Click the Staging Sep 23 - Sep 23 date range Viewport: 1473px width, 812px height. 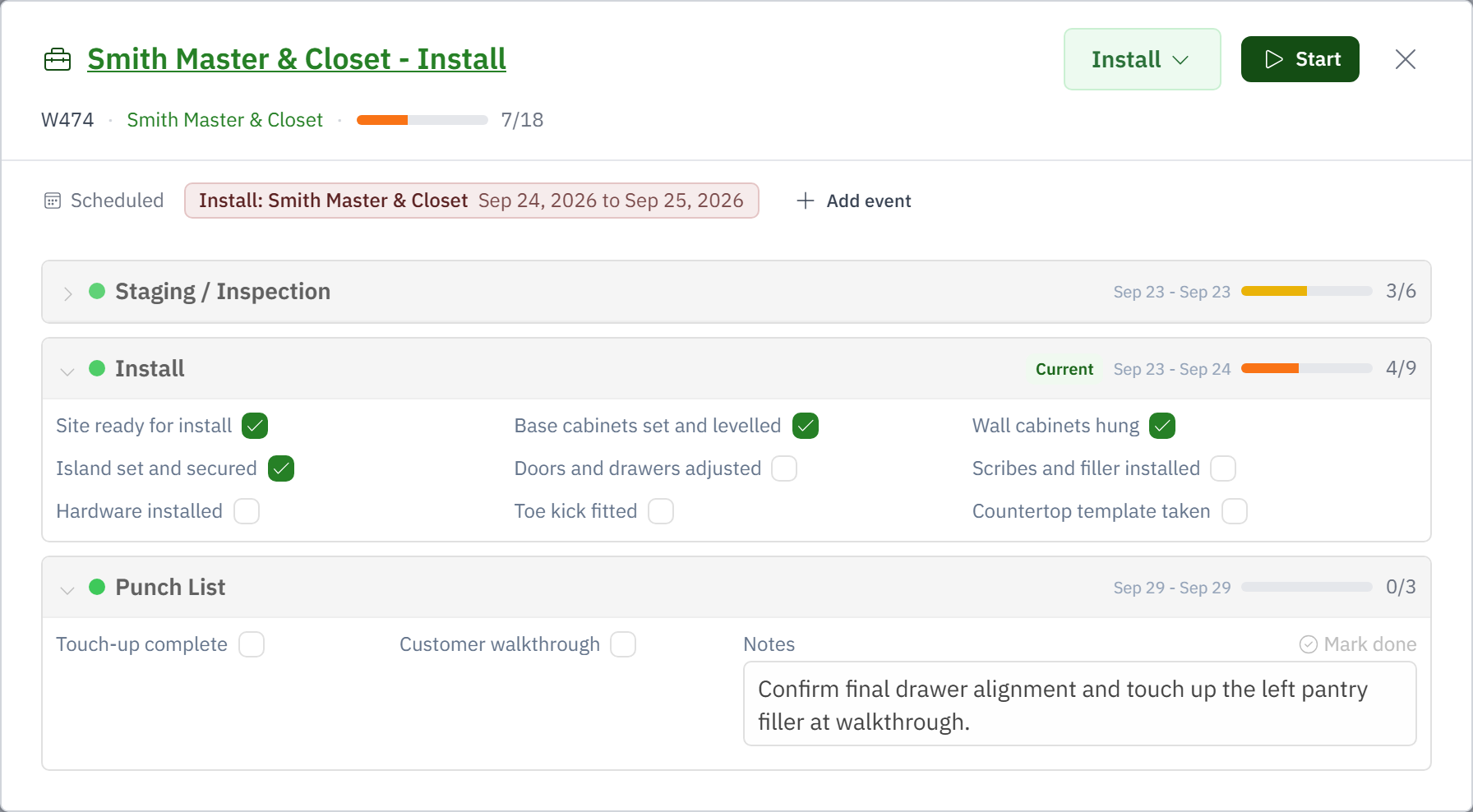[x=1172, y=292]
